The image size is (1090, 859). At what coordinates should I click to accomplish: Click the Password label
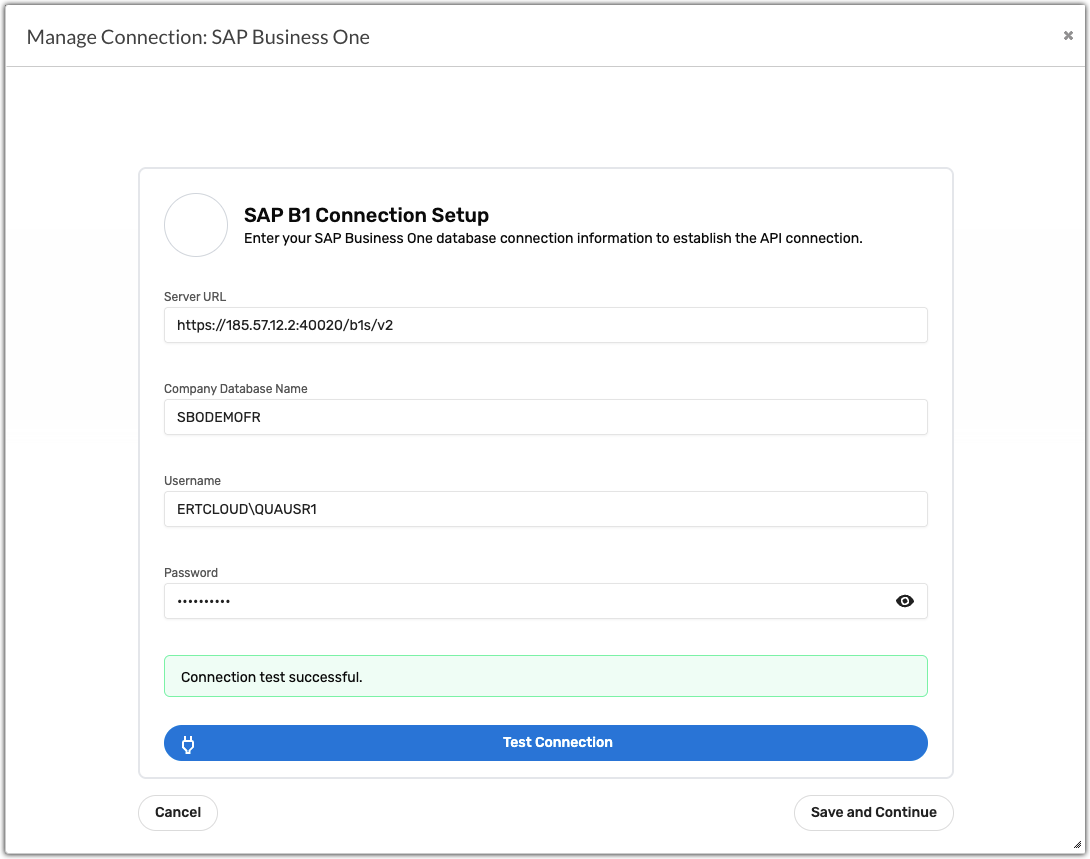pyautogui.click(x=191, y=573)
